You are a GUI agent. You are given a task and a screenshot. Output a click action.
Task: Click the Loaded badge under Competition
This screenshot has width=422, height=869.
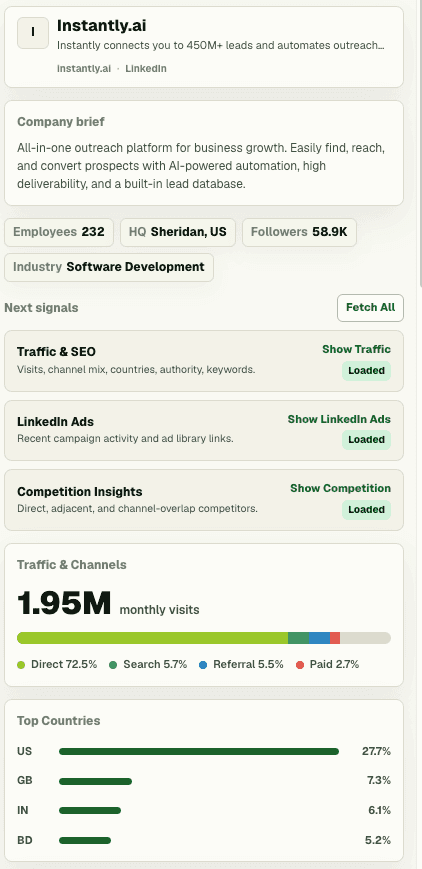coord(367,509)
